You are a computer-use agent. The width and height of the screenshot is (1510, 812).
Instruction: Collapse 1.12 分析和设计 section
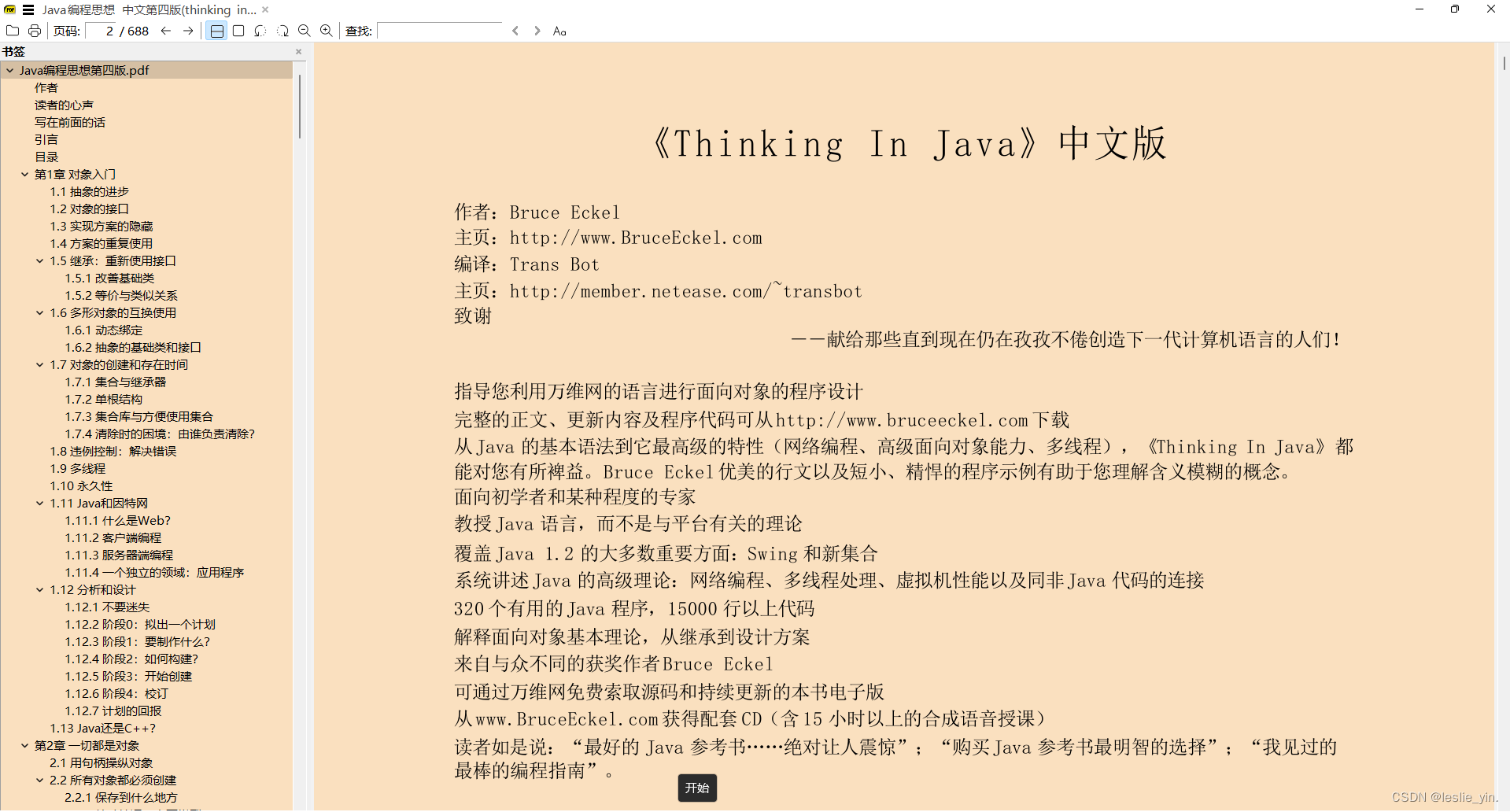click(x=40, y=589)
